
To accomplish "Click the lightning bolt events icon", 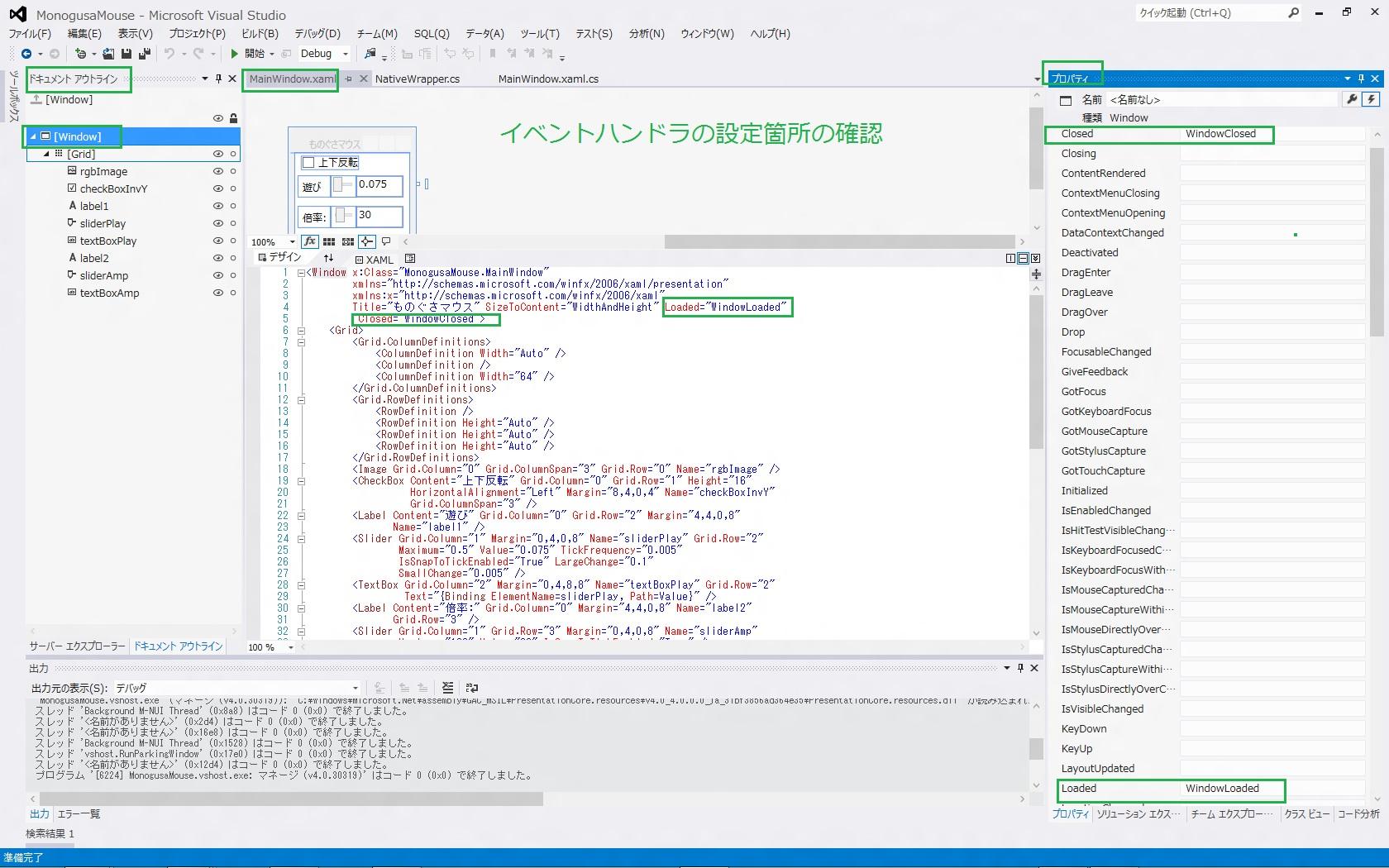I will pos(1371,99).
